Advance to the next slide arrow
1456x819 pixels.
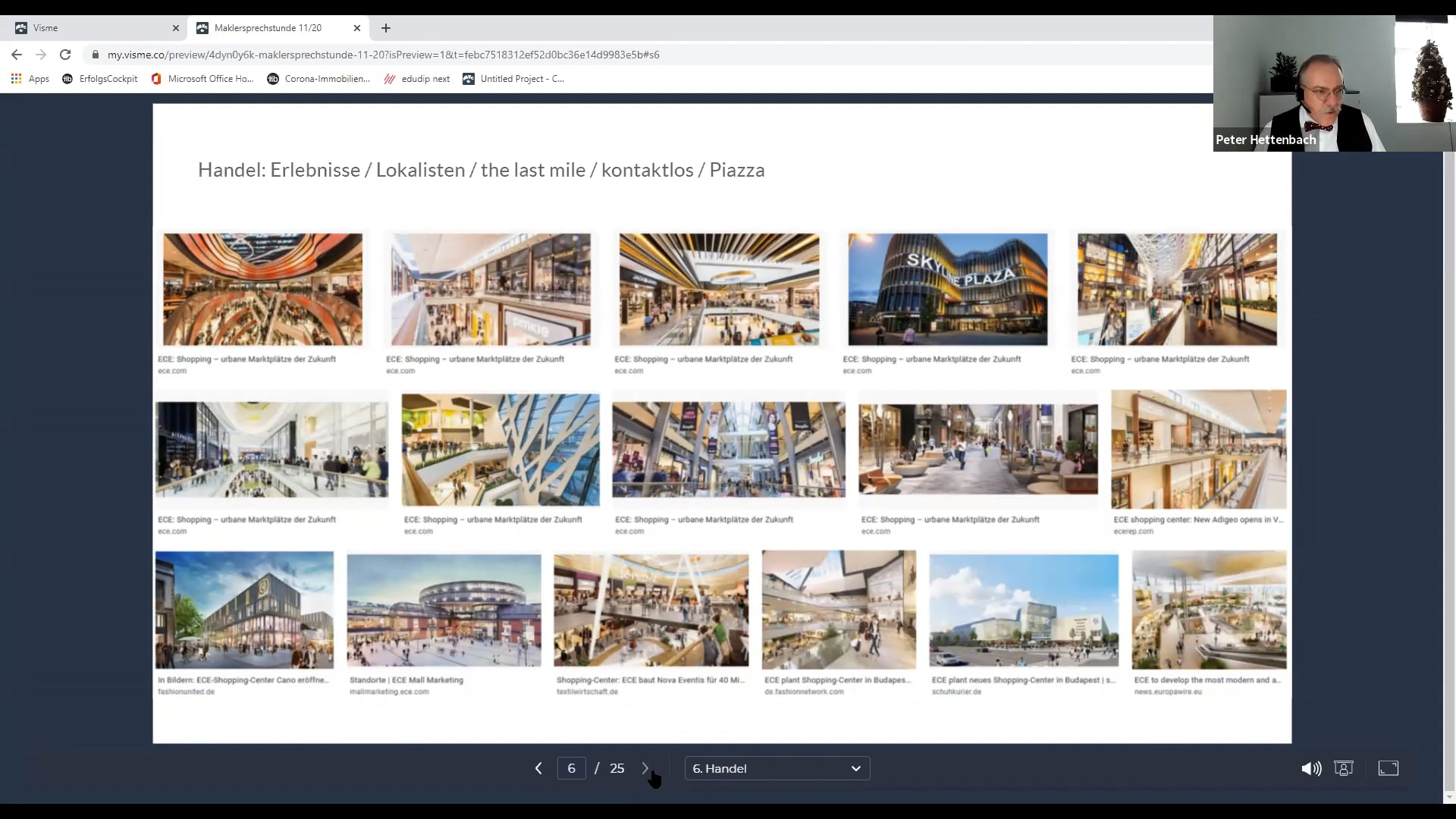coord(645,768)
